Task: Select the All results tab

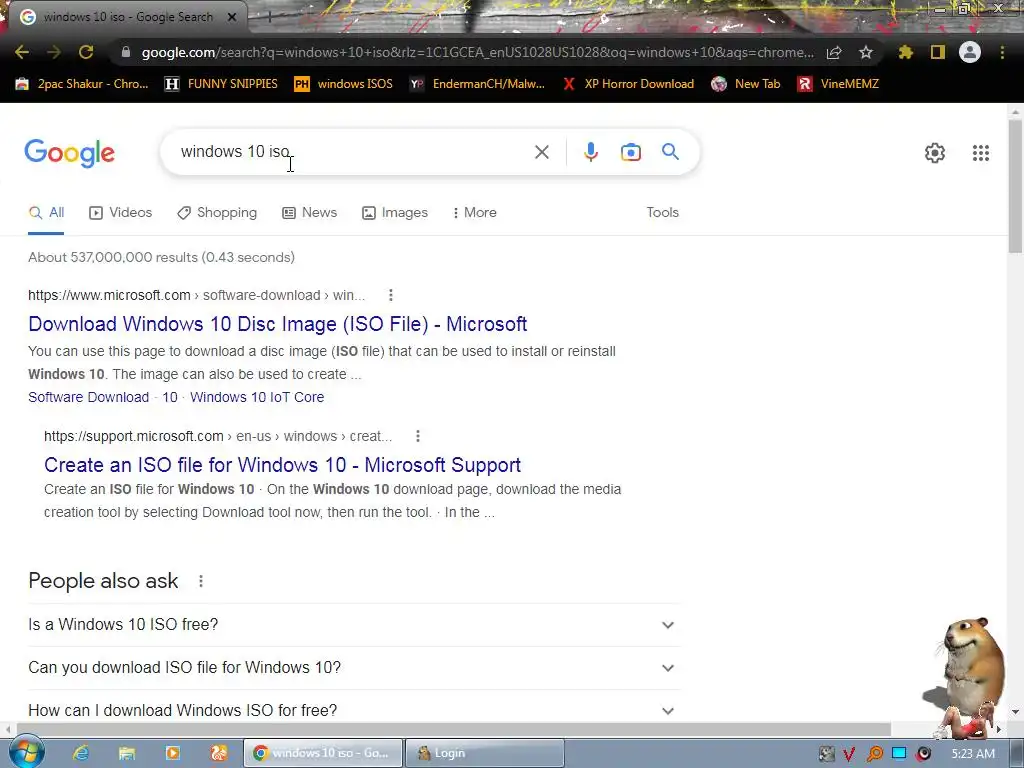Action: [x=46, y=212]
